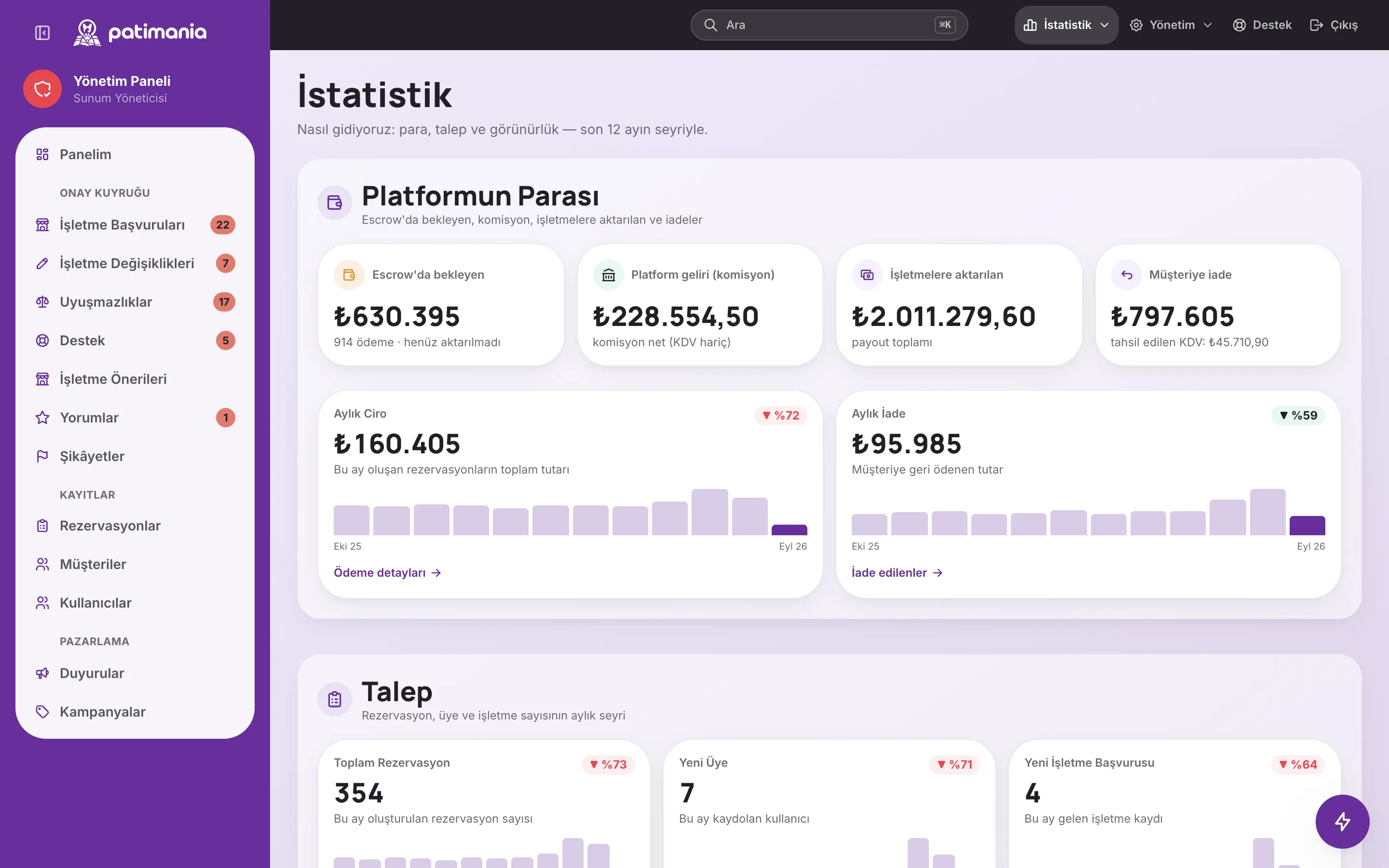Click the %72 decrease badge on Aylık Ciro
The image size is (1389, 868).
pos(781,416)
